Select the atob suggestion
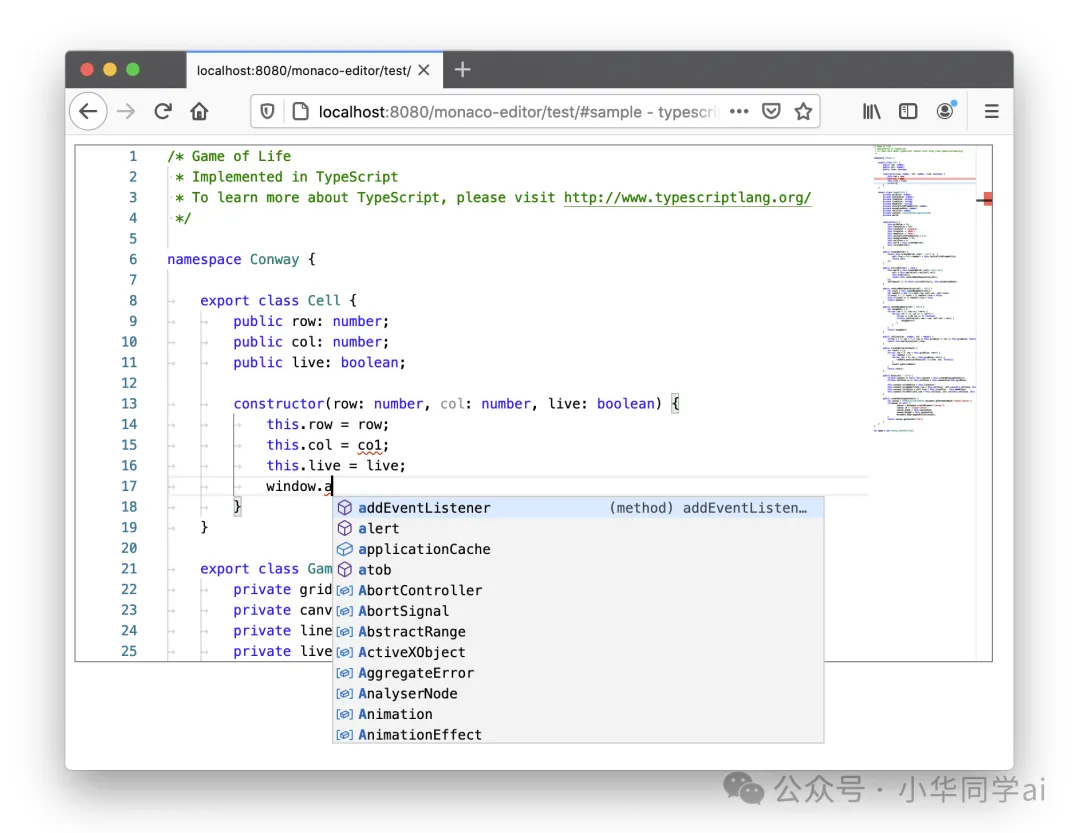 coord(578,570)
